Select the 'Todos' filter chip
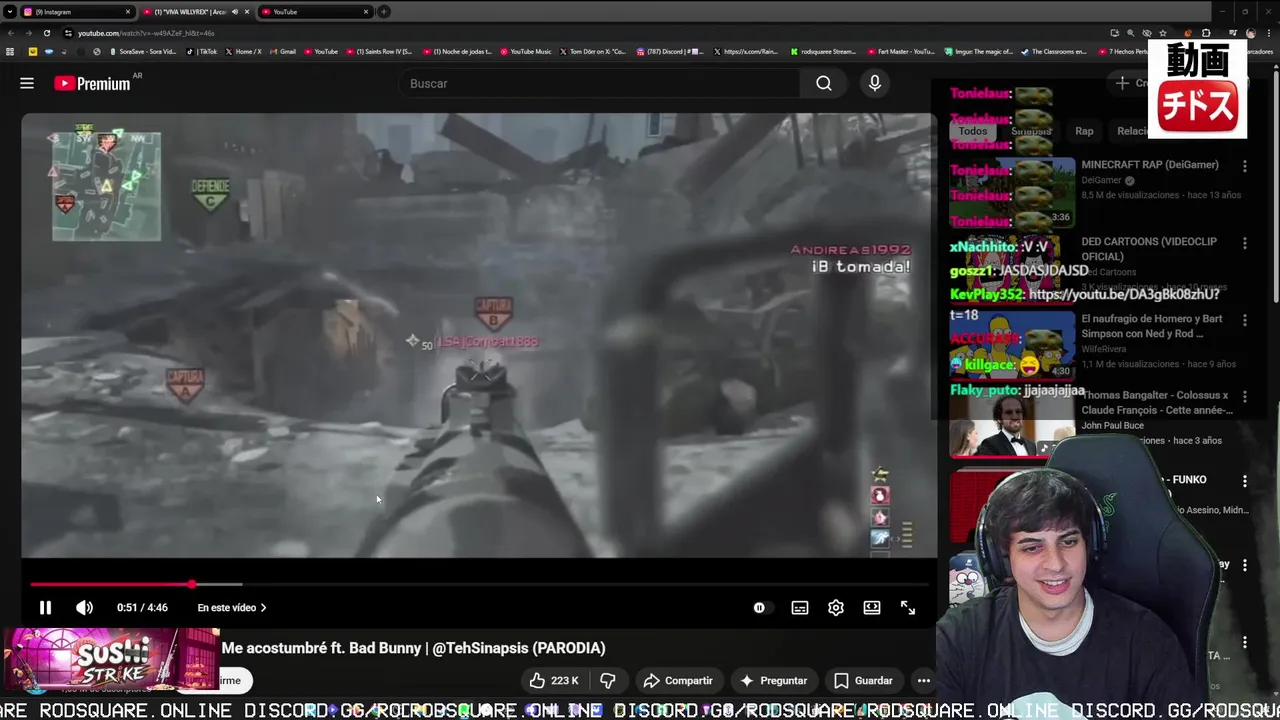 973,131
